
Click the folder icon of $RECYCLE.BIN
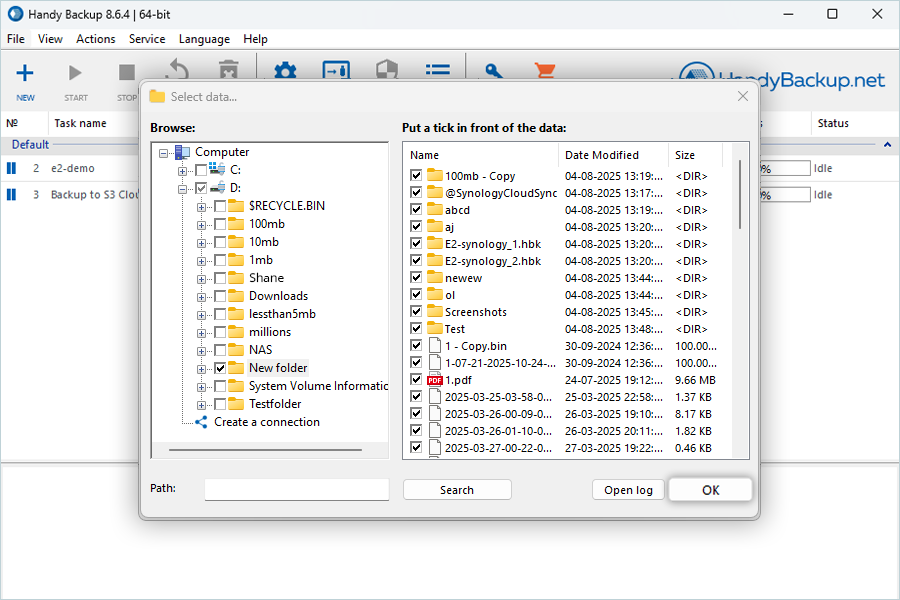236,206
